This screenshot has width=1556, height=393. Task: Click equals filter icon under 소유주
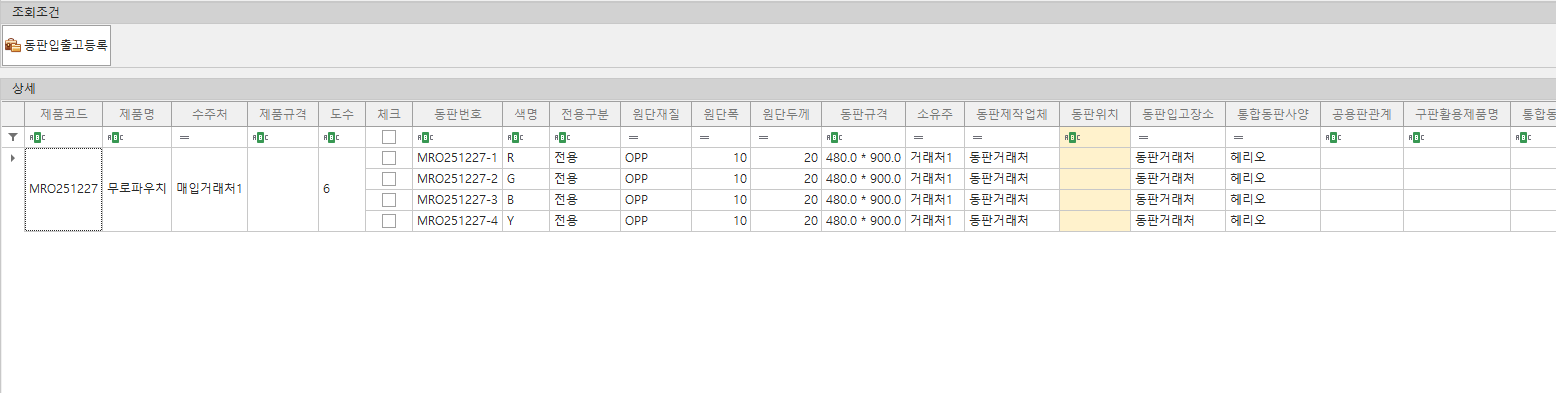click(917, 137)
